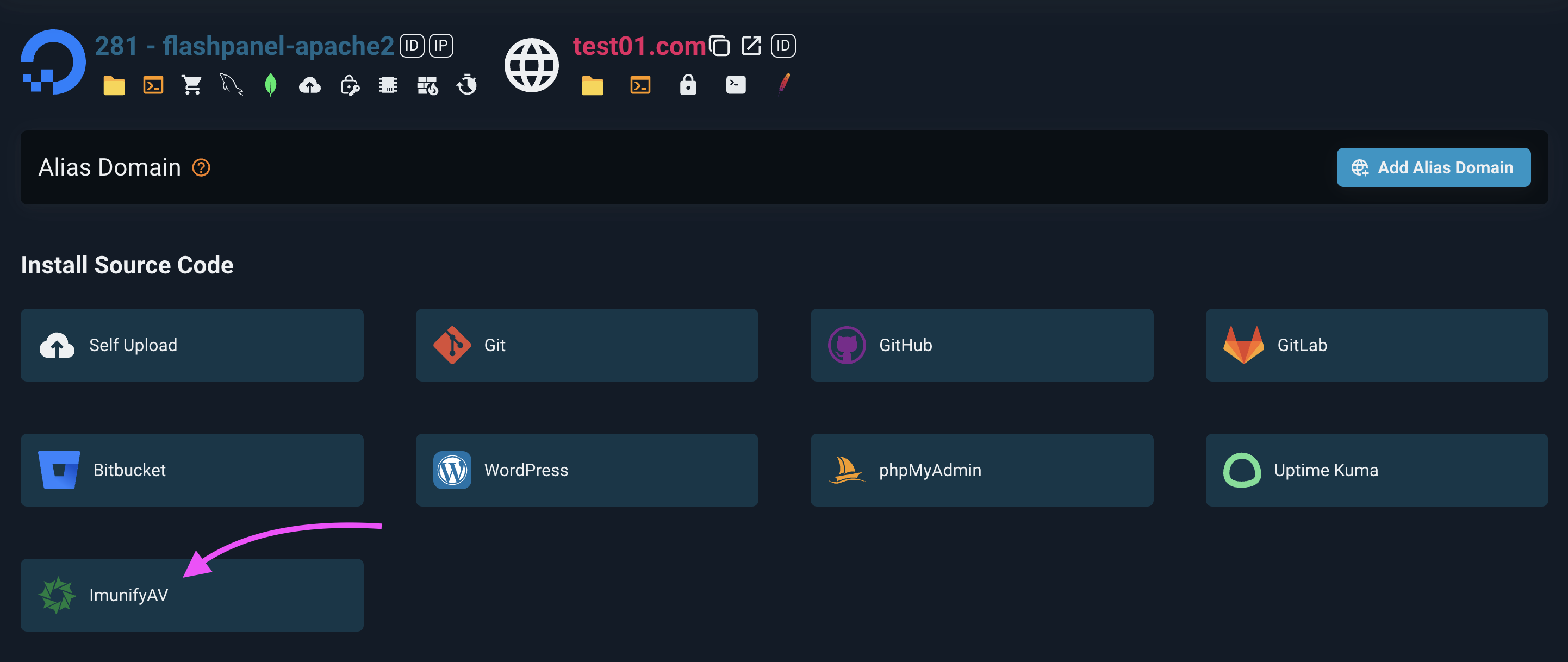
Task: Open the site's folder icon under test01.com
Action: pyautogui.click(x=592, y=85)
